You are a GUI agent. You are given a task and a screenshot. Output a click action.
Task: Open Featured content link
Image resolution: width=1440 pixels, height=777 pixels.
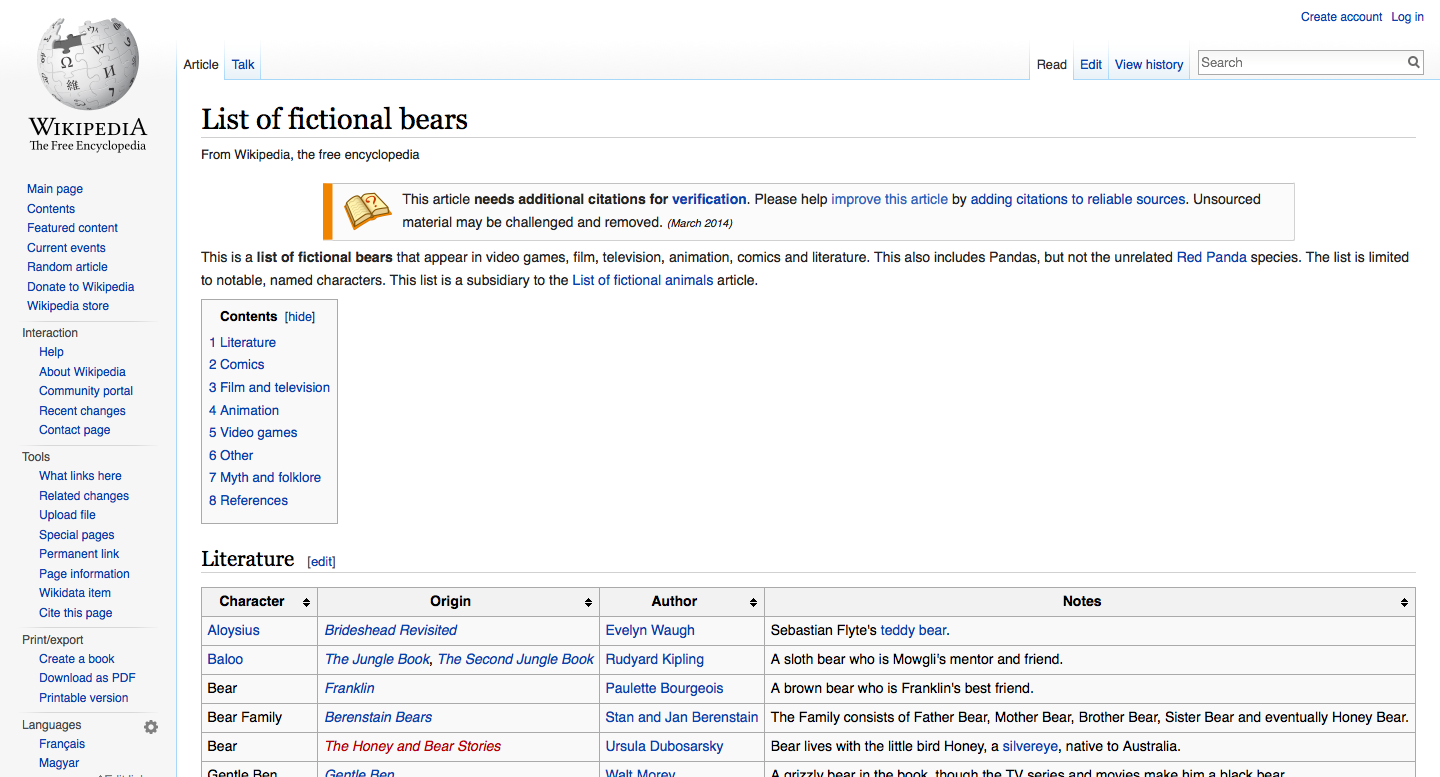pos(72,228)
